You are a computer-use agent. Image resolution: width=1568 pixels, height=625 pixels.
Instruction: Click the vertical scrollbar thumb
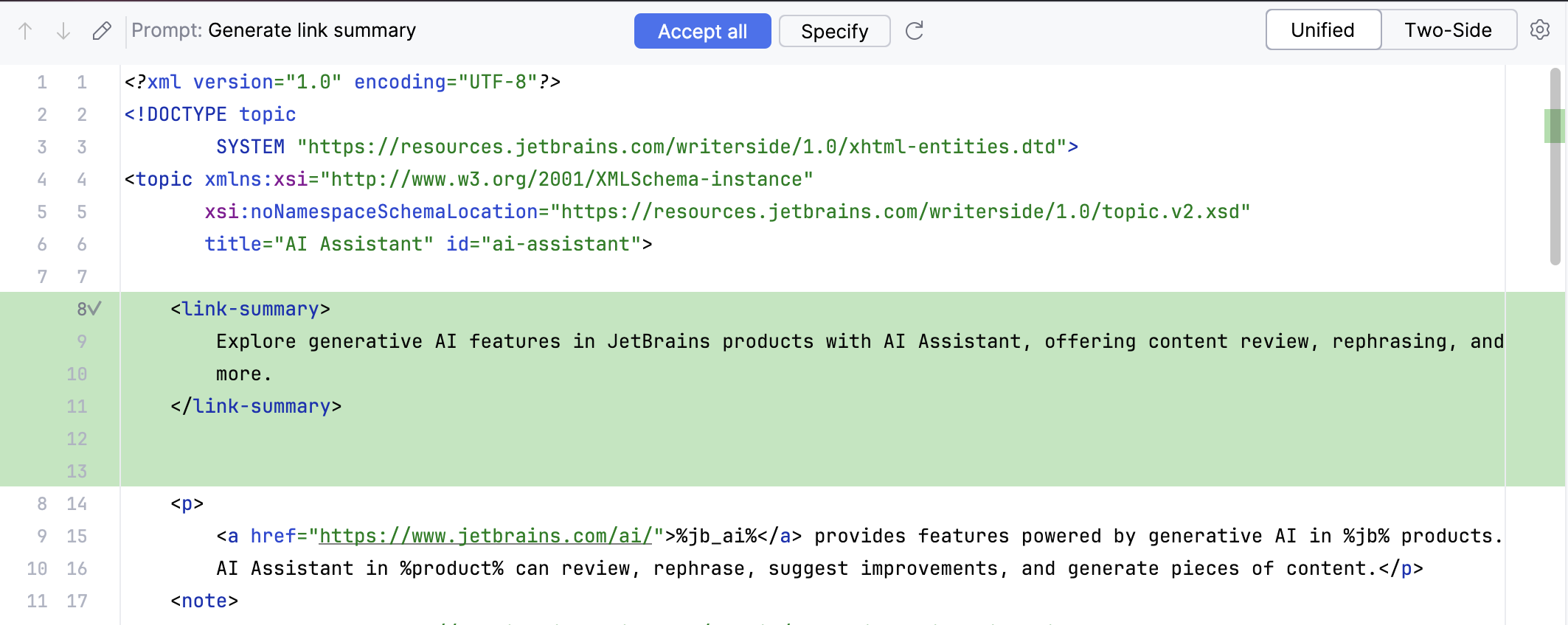(x=1555, y=166)
